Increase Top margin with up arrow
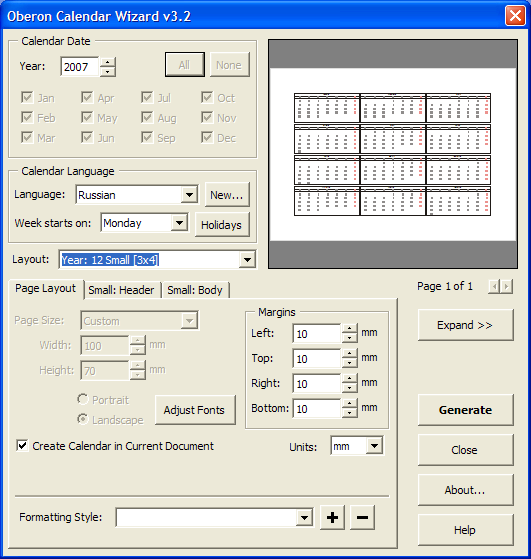 coord(349,354)
